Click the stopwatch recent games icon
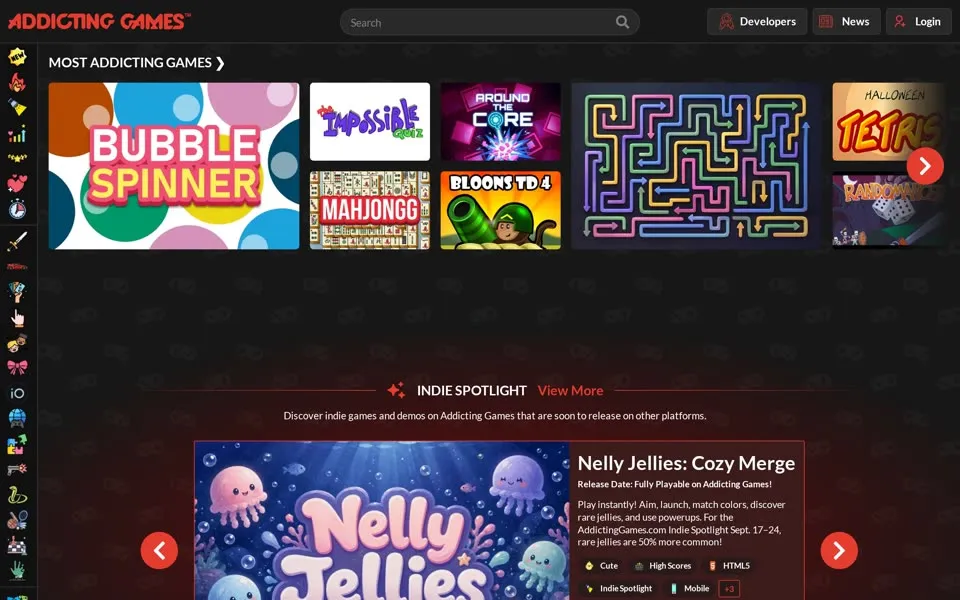This screenshot has width=960, height=600. click(17, 209)
